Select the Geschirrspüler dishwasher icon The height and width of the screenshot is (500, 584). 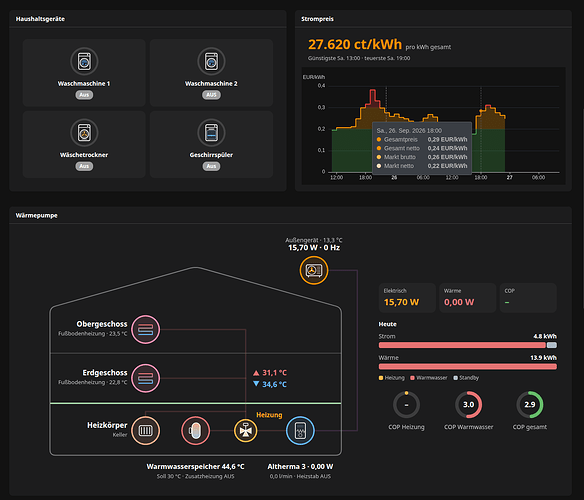(x=211, y=132)
